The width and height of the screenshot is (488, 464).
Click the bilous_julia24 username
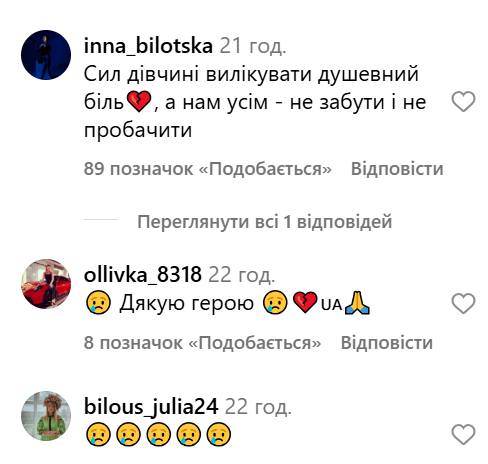pyautogui.click(x=151, y=407)
